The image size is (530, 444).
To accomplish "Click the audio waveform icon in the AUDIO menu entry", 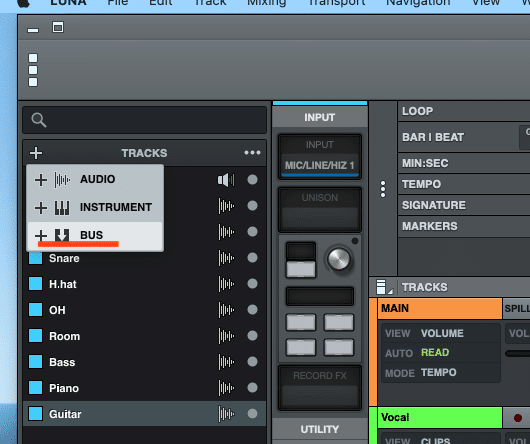I will (x=62, y=180).
